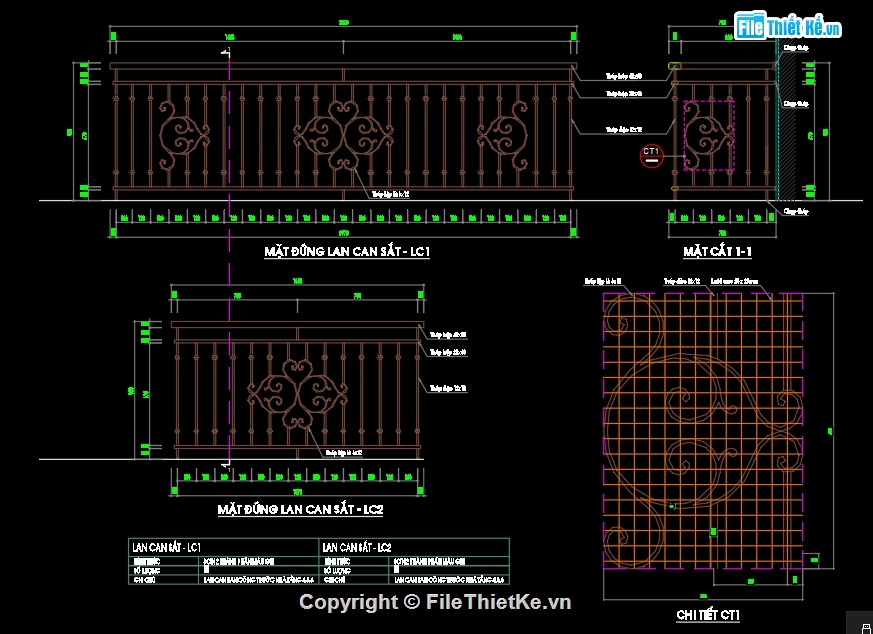Click the LAN CAN SẮT - LC1 table header
Screen dimensions: 873x634
pos(167,547)
